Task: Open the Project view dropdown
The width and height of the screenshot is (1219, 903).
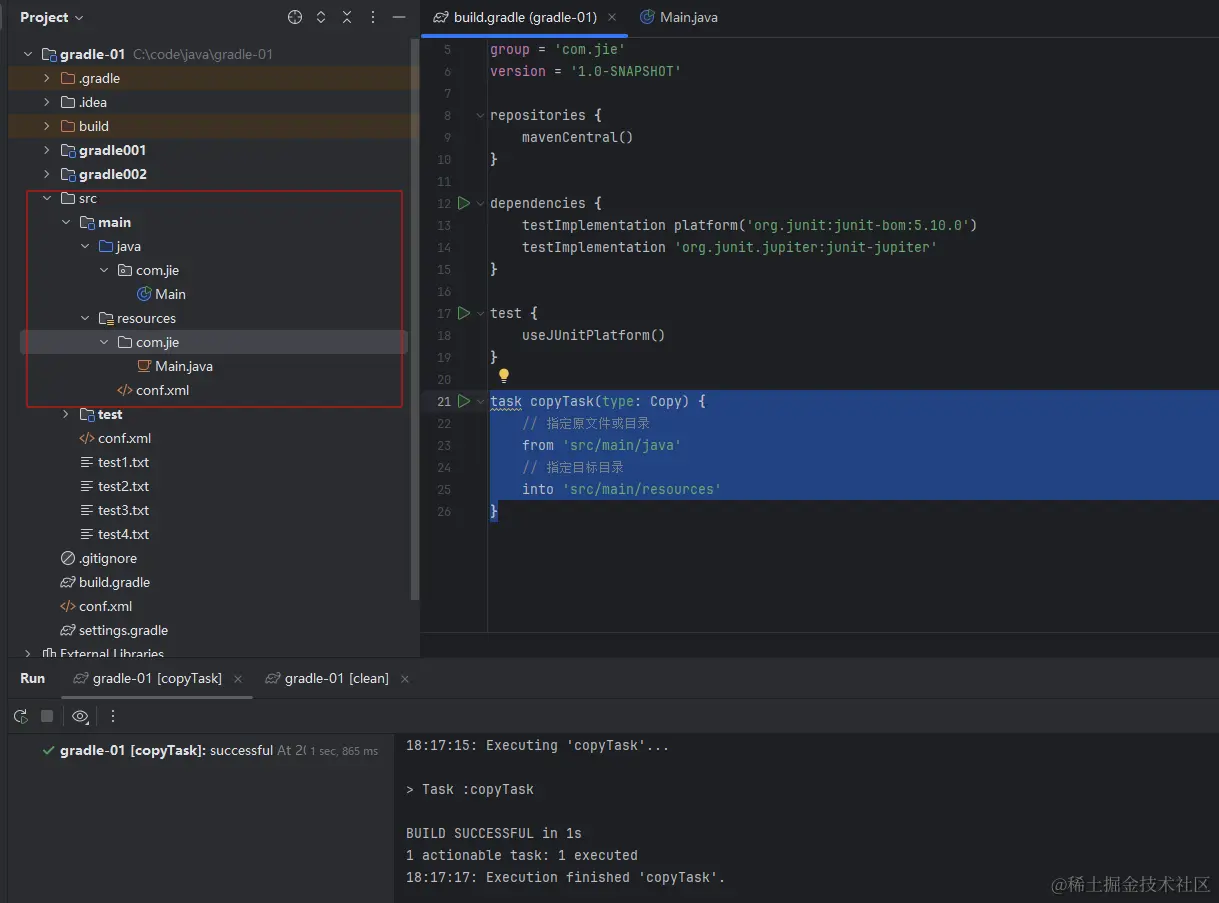Action: (x=52, y=17)
